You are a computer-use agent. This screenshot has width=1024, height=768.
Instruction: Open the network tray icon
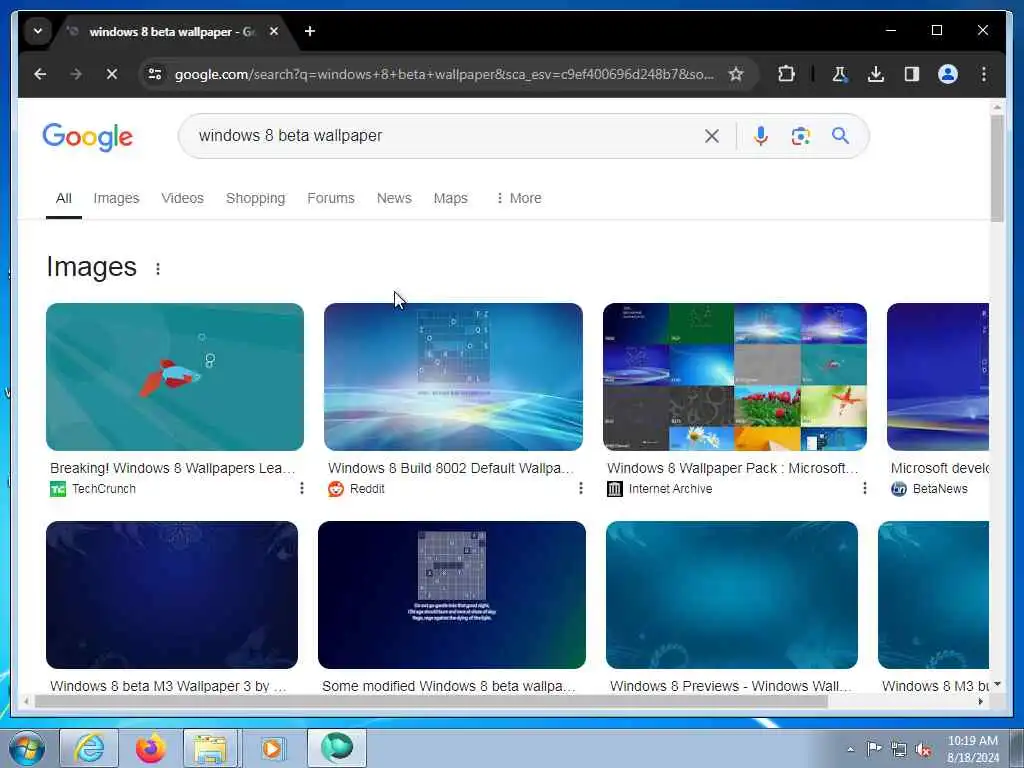899,750
